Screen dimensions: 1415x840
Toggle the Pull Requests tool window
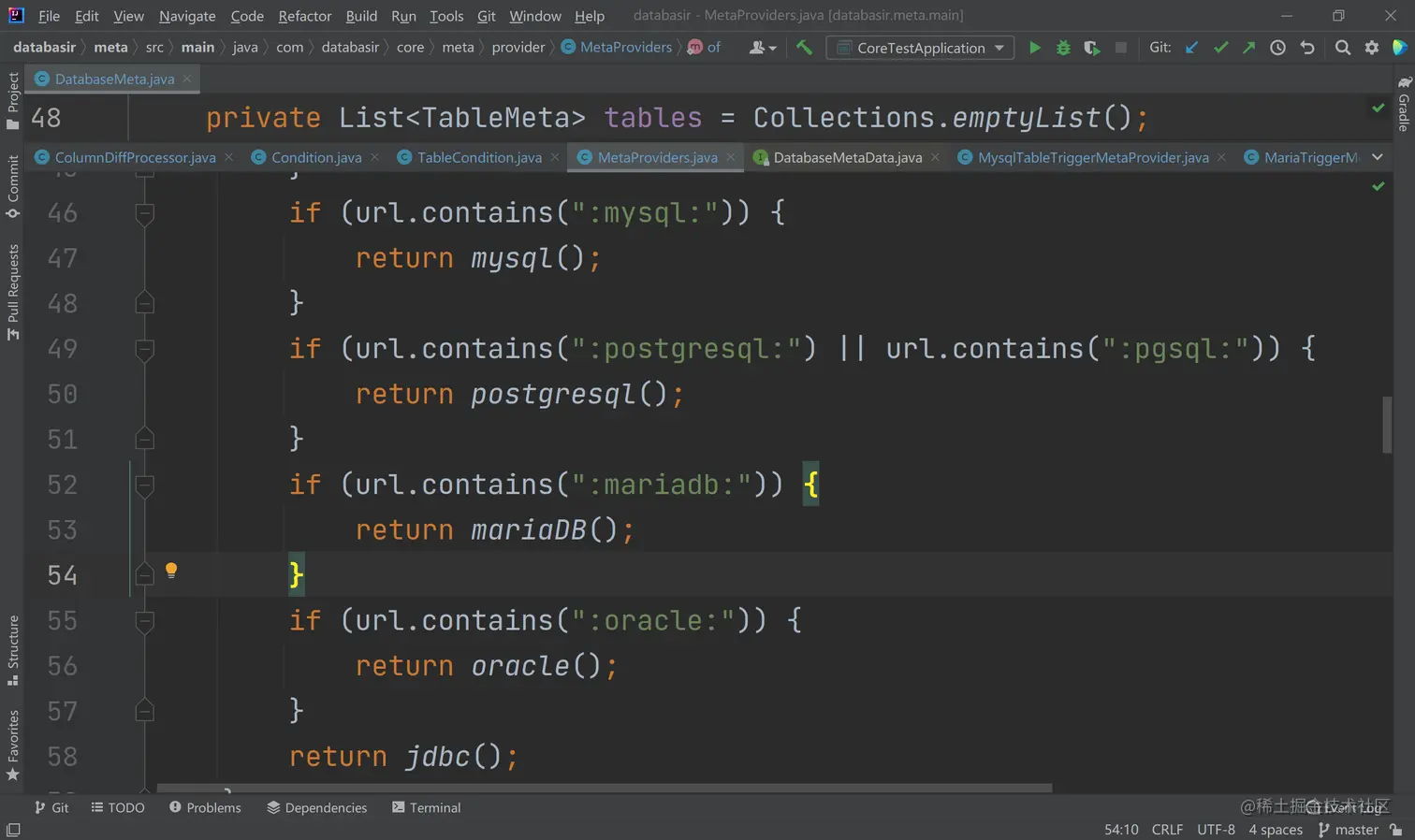pos(13,292)
